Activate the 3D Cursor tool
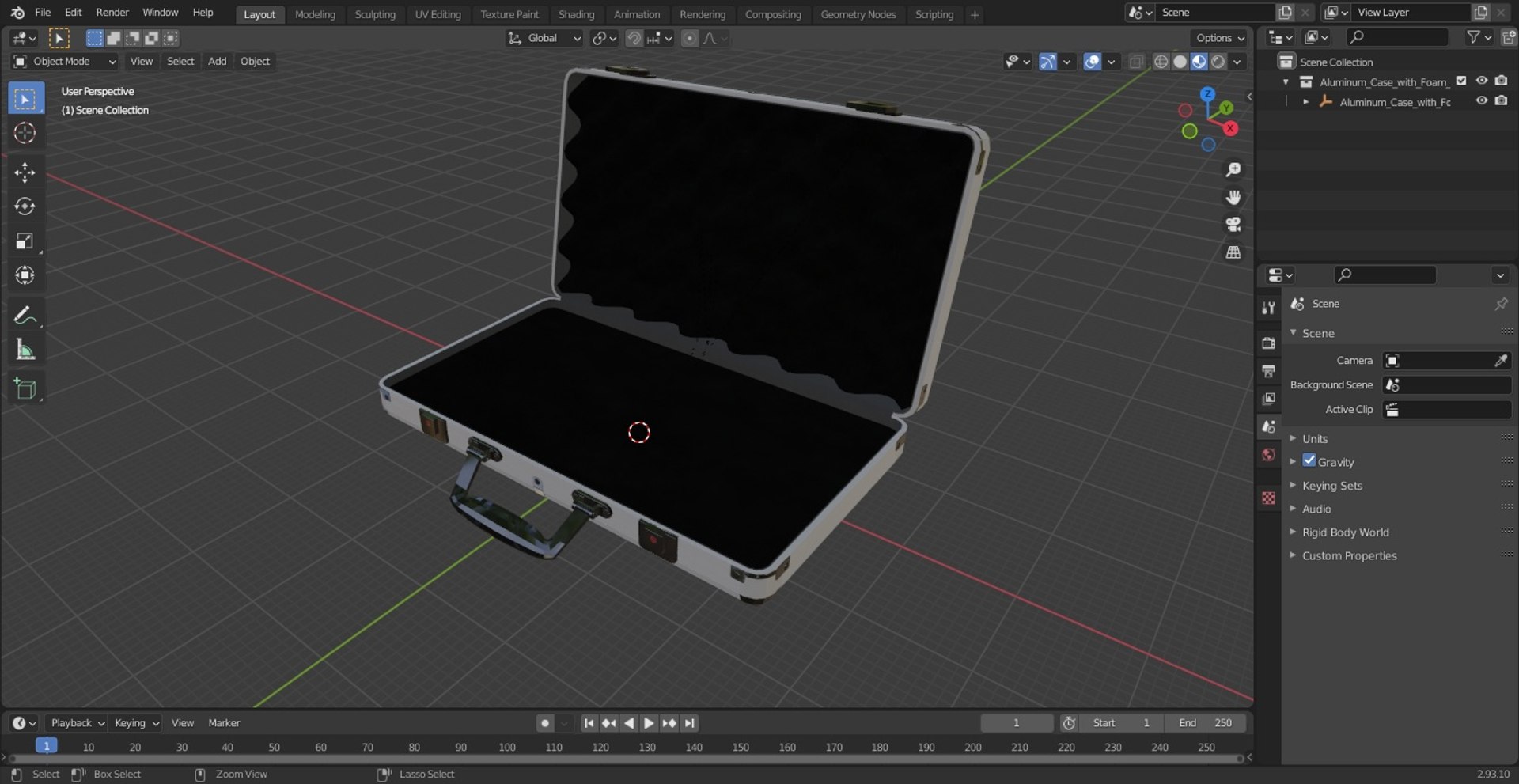 coord(25,133)
